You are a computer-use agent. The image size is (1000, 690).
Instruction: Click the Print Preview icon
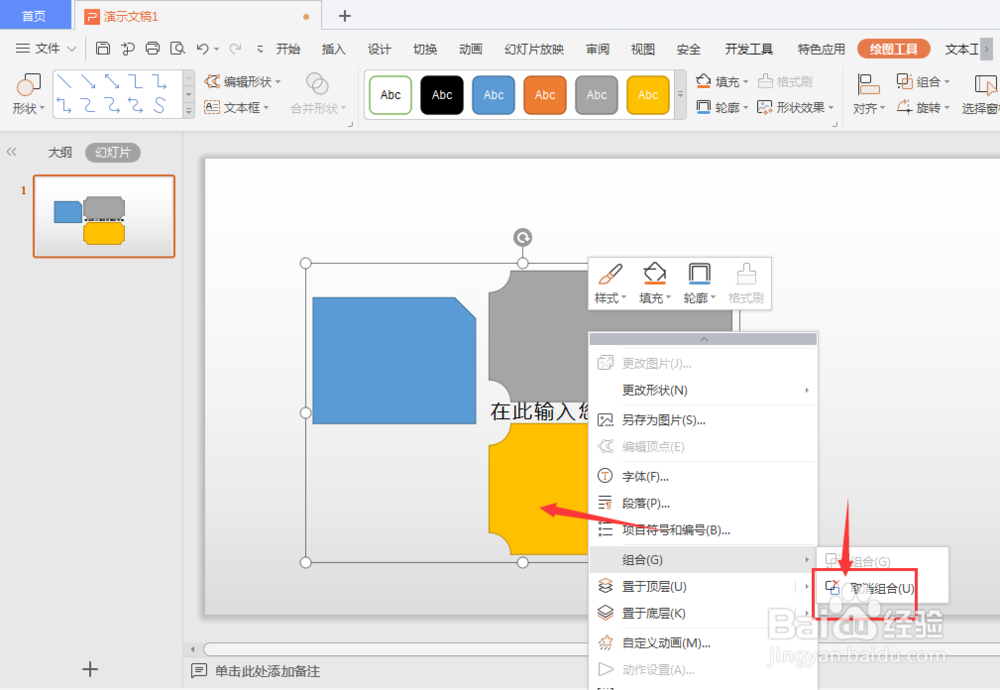(x=177, y=48)
